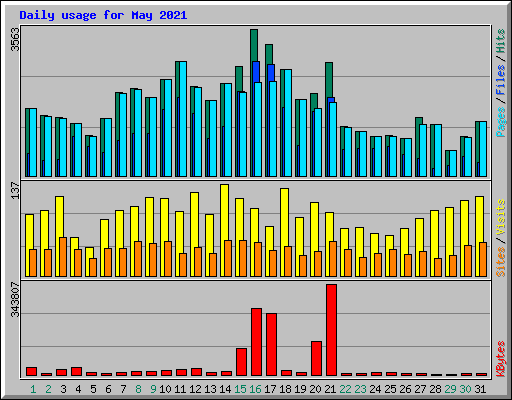
Task: Select day label '28' on x-axis
Action: pyautogui.click(x=435, y=389)
